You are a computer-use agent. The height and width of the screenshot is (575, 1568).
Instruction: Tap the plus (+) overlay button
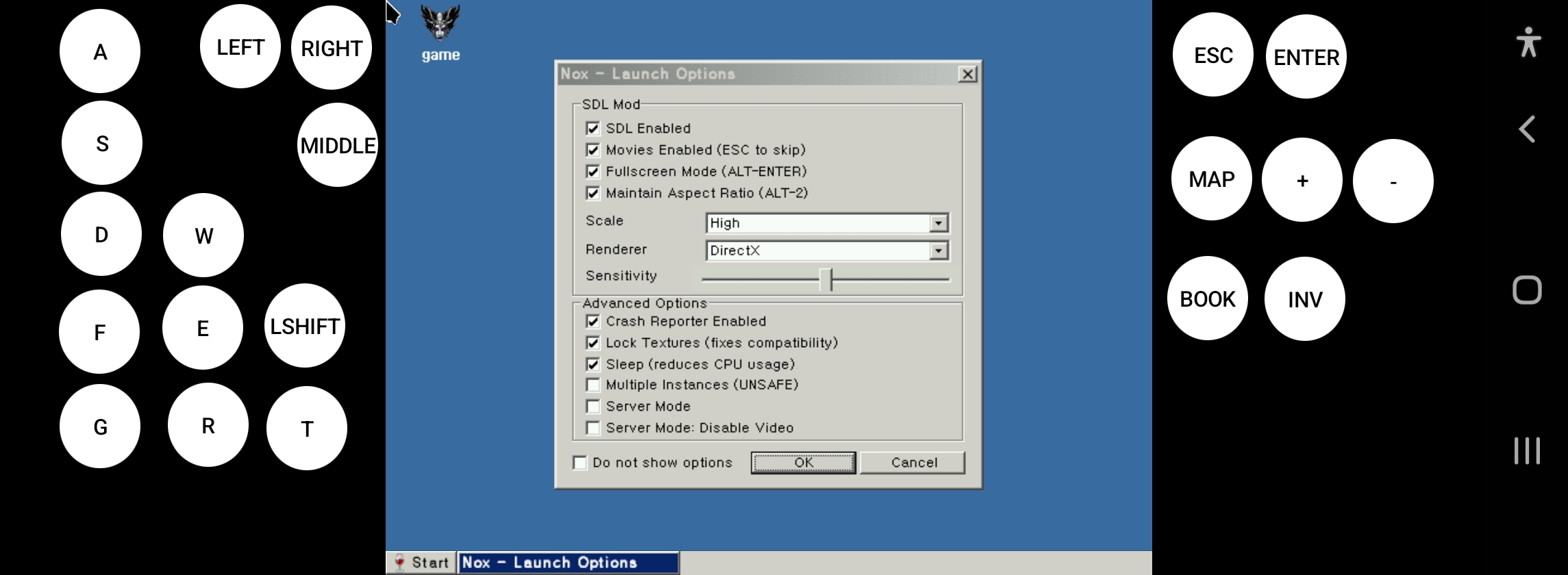click(x=1302, y=180)
